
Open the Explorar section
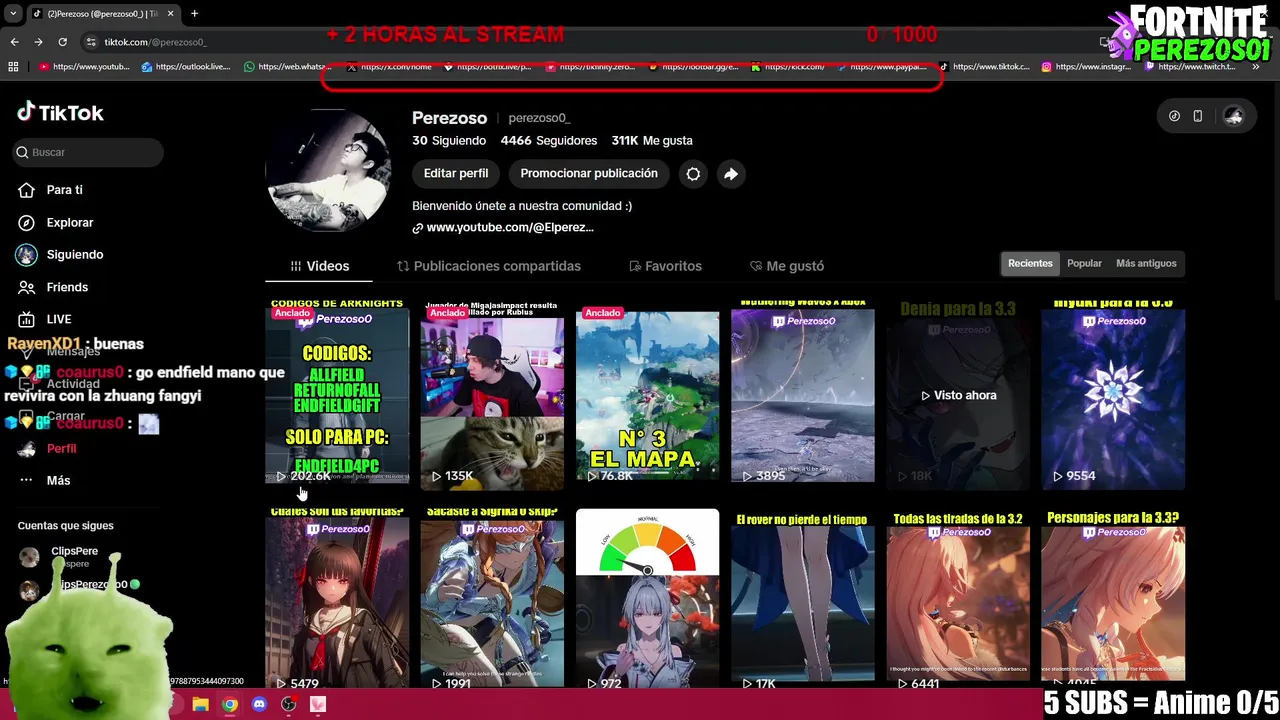pos(69,222)
